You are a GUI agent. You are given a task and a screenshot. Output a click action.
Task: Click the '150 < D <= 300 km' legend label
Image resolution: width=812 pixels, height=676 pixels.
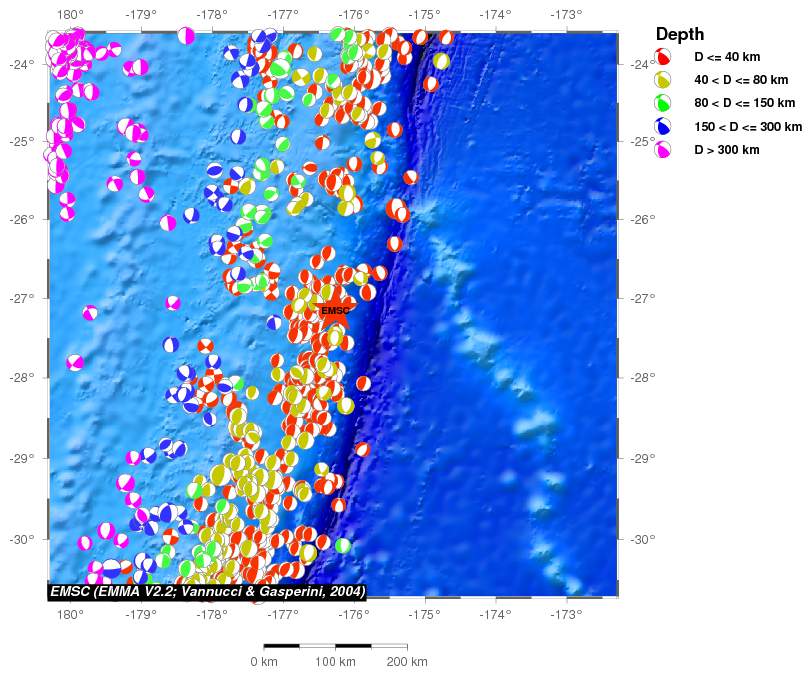pyautogui.click(x=748, y=127)
